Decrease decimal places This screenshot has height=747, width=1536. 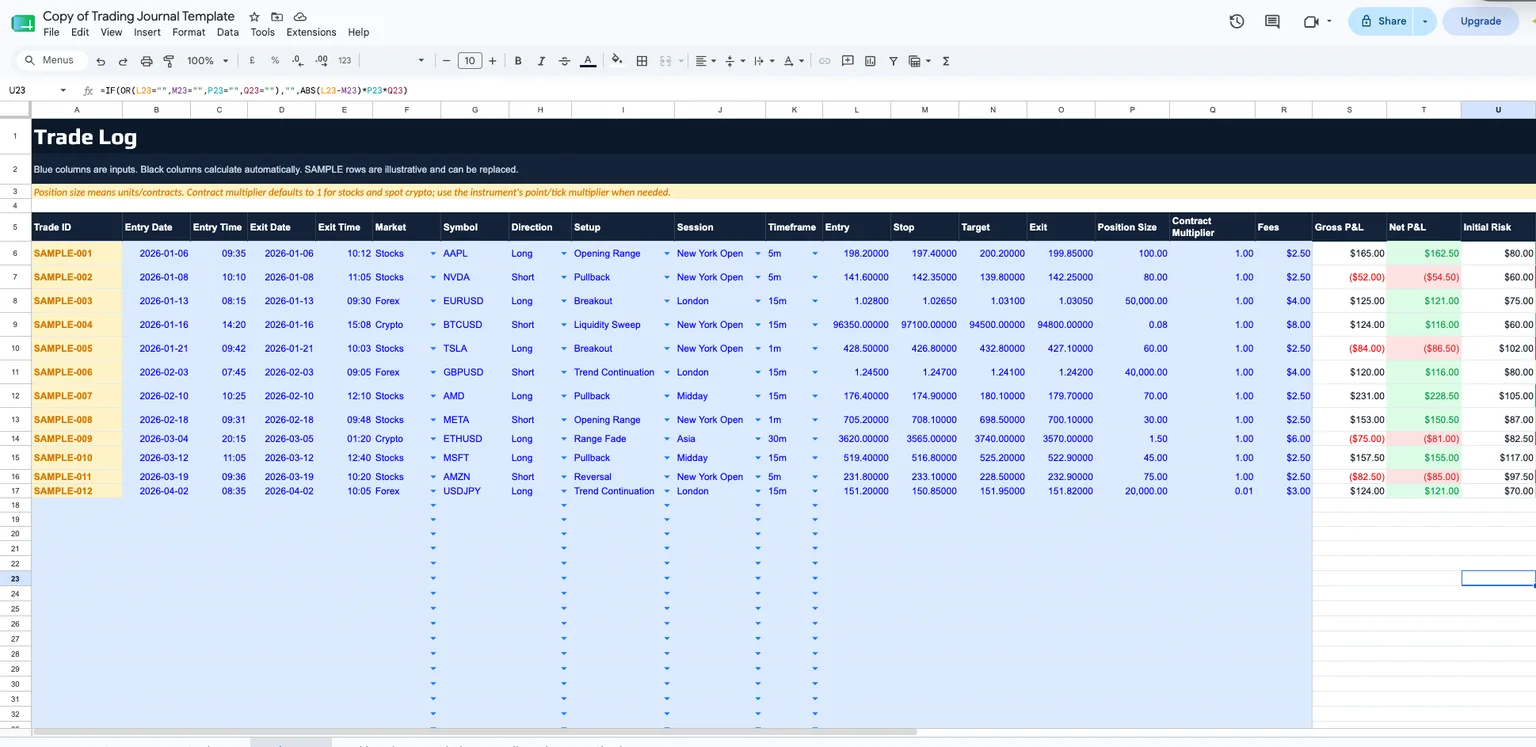pyautogui.click(x=298, y=61)
